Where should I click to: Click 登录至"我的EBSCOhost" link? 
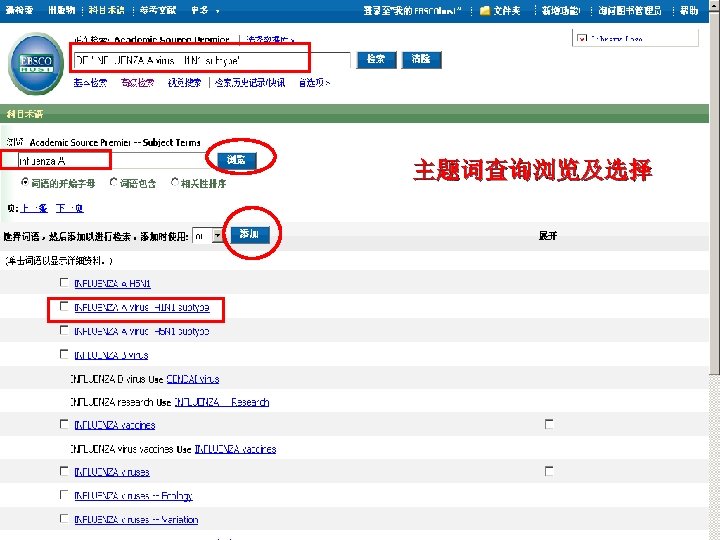pos(412,10)
